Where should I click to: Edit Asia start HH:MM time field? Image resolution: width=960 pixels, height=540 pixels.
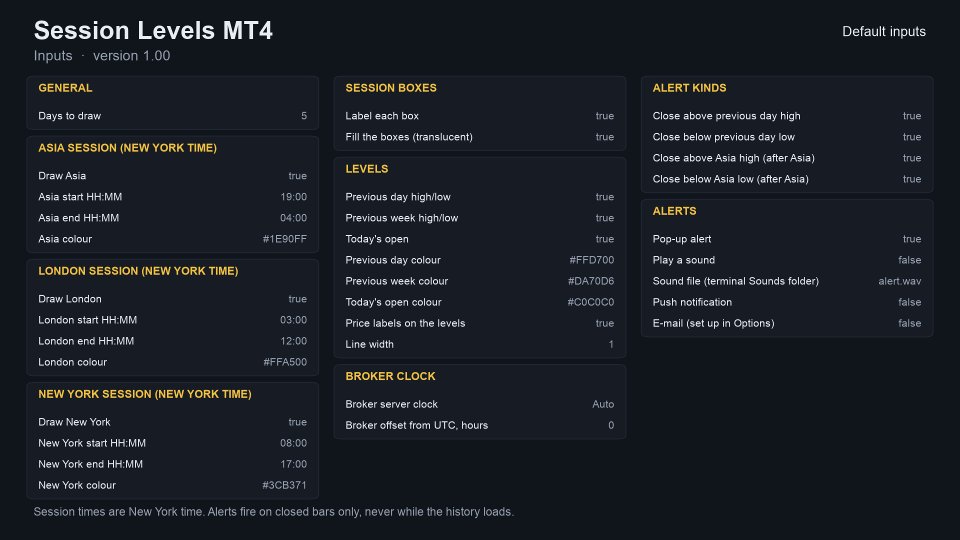coord(293,197)
